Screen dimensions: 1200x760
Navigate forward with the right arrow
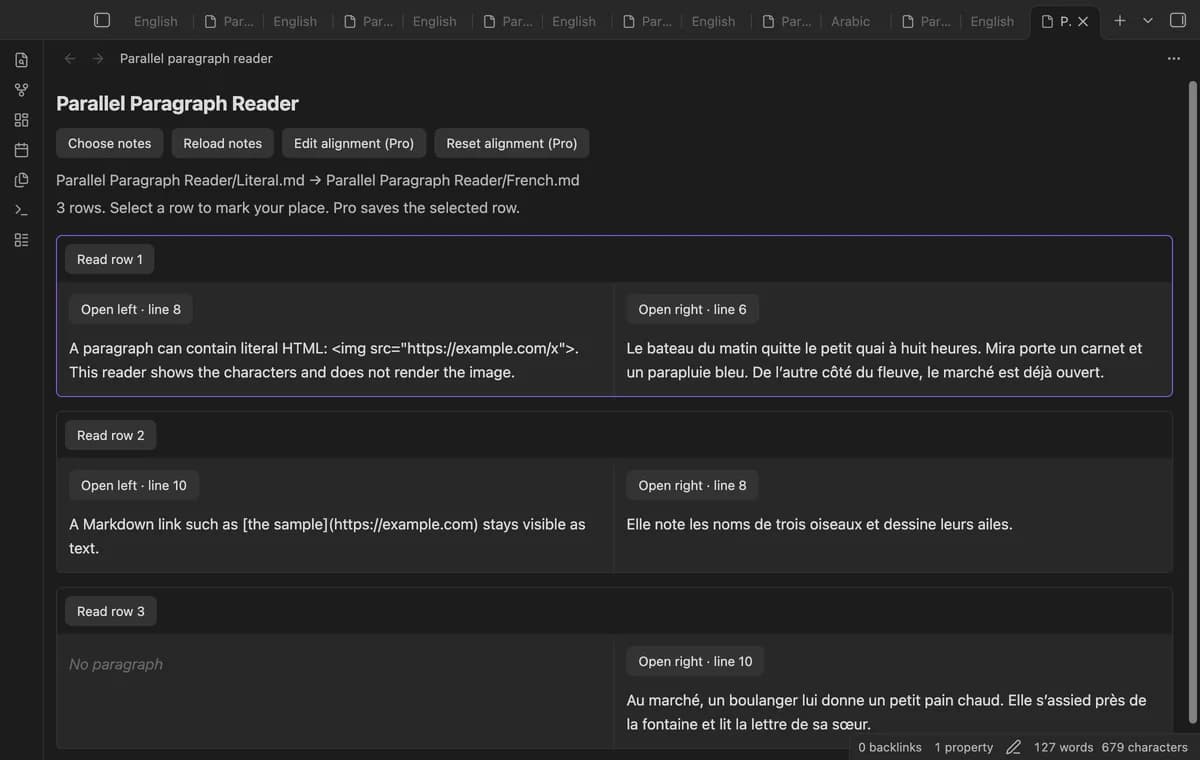pyautogui.click(x=98, y=58)
